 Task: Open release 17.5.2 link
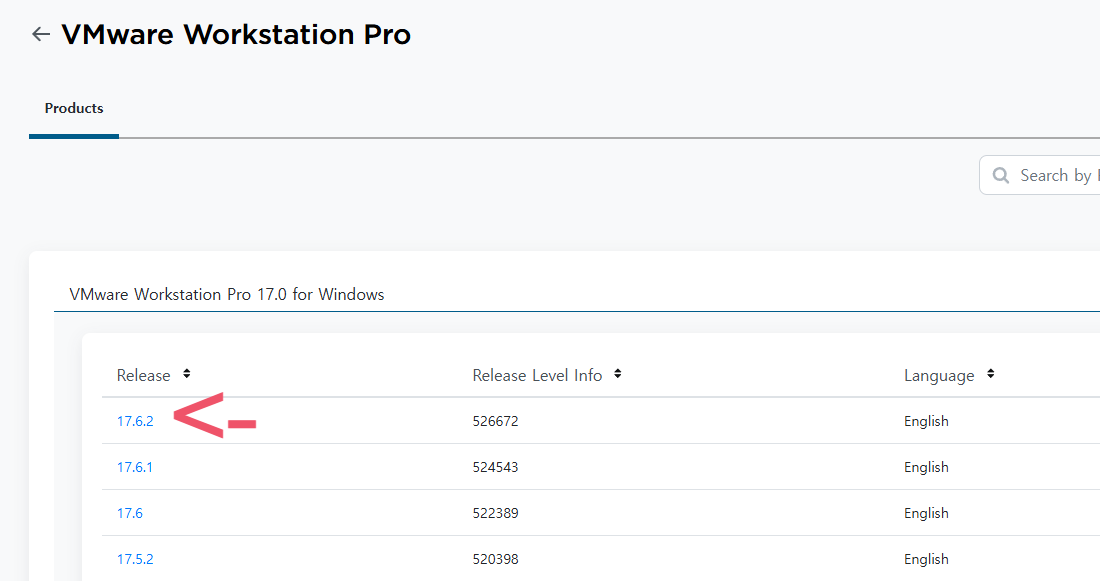(135, 559)
